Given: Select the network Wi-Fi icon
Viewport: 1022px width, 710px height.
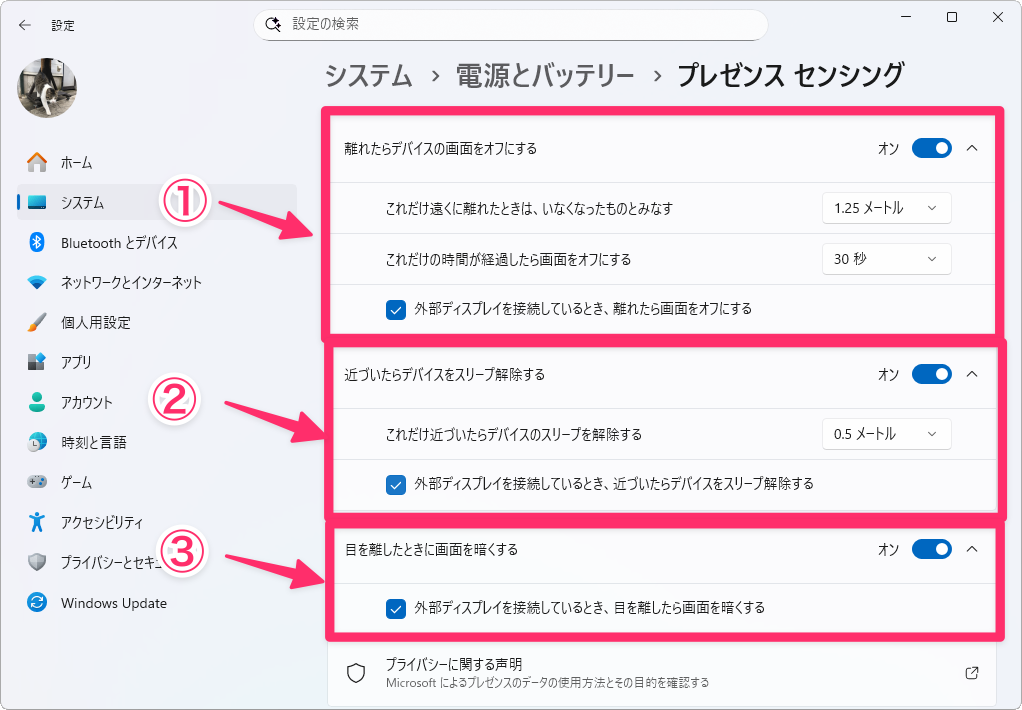Looking at the screenshot, I should pos(37,282).
